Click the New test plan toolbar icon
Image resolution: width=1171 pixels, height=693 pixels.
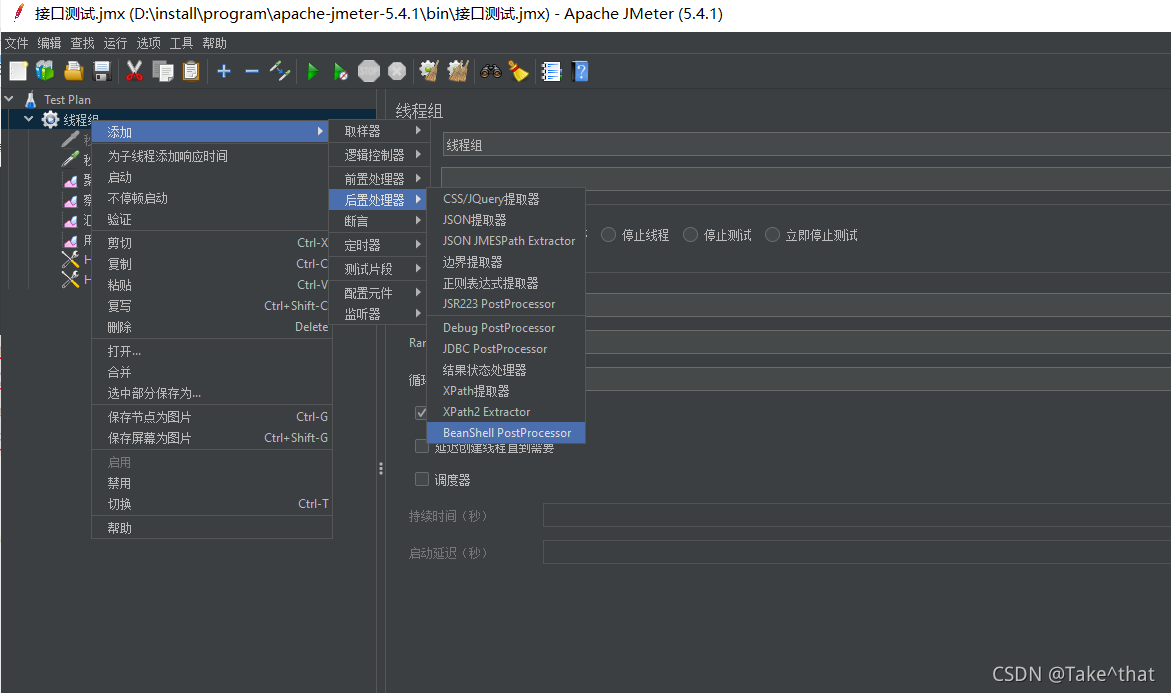(x=19, y=72)
